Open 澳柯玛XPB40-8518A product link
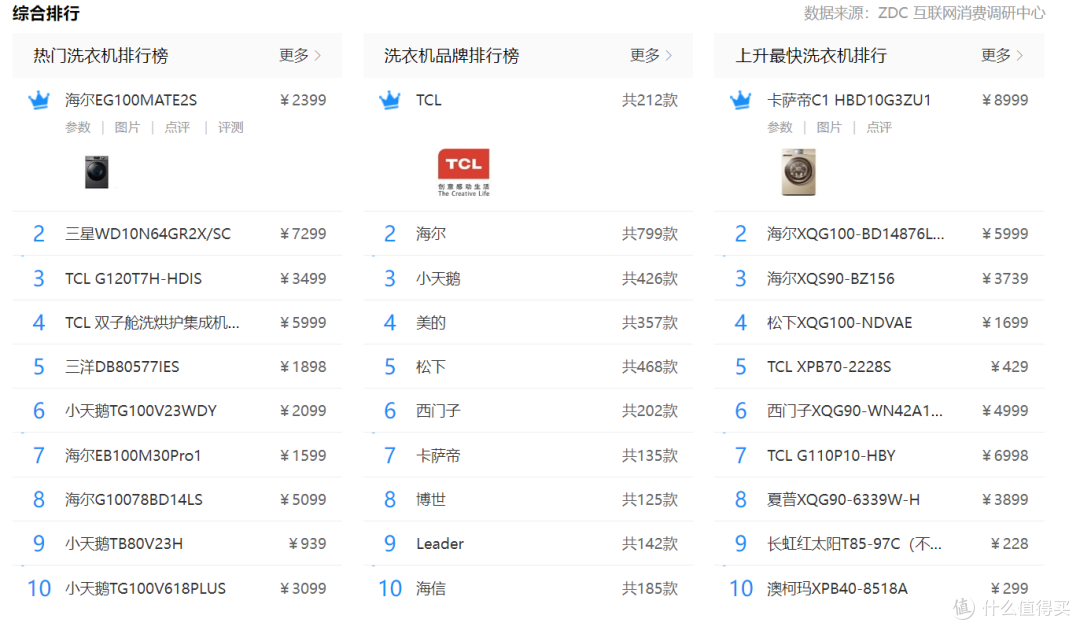1080x630 pixels. tap(837, 588)
